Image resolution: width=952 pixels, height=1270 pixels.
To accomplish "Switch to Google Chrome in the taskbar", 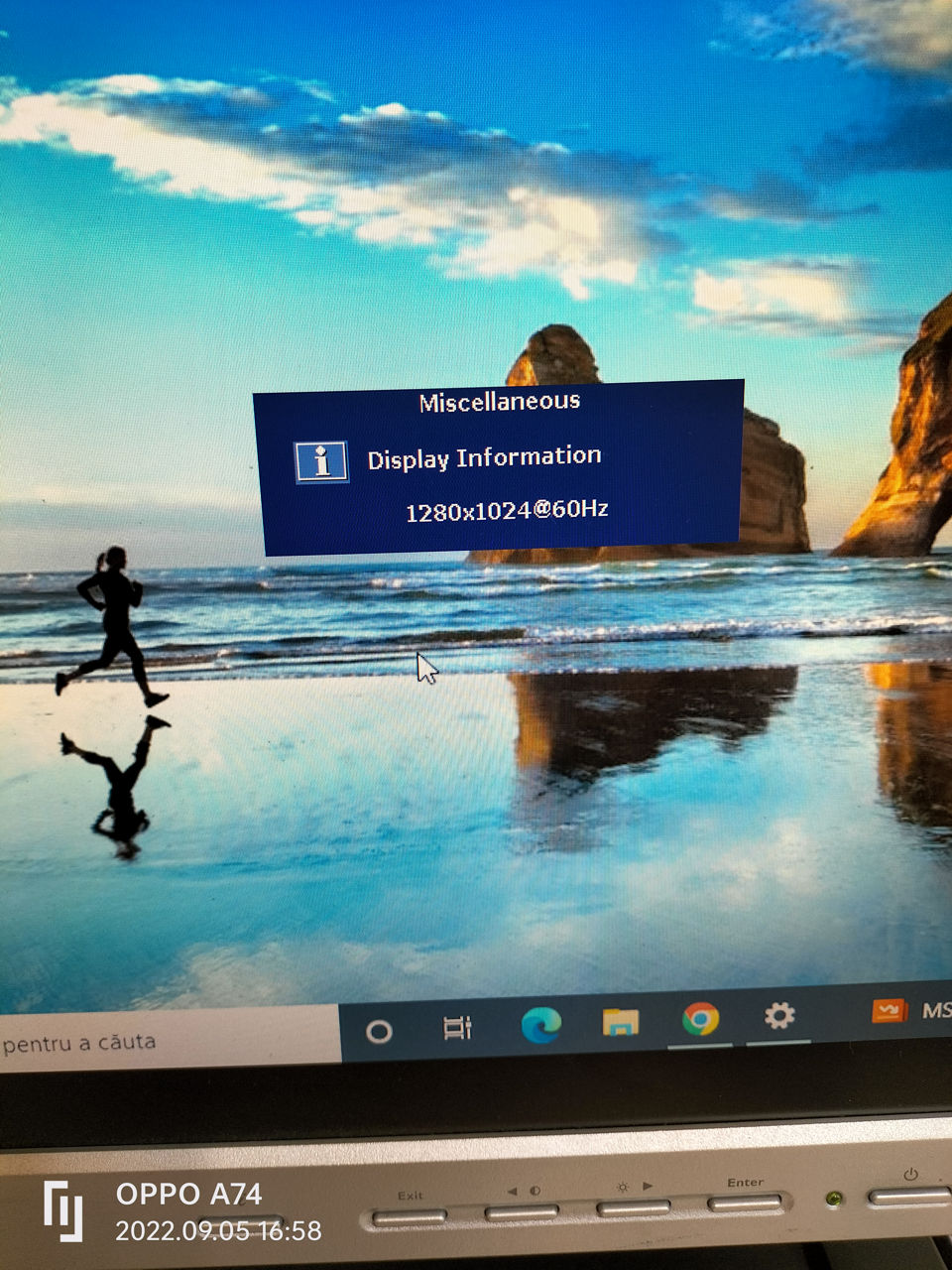I will pos(700,1018).
